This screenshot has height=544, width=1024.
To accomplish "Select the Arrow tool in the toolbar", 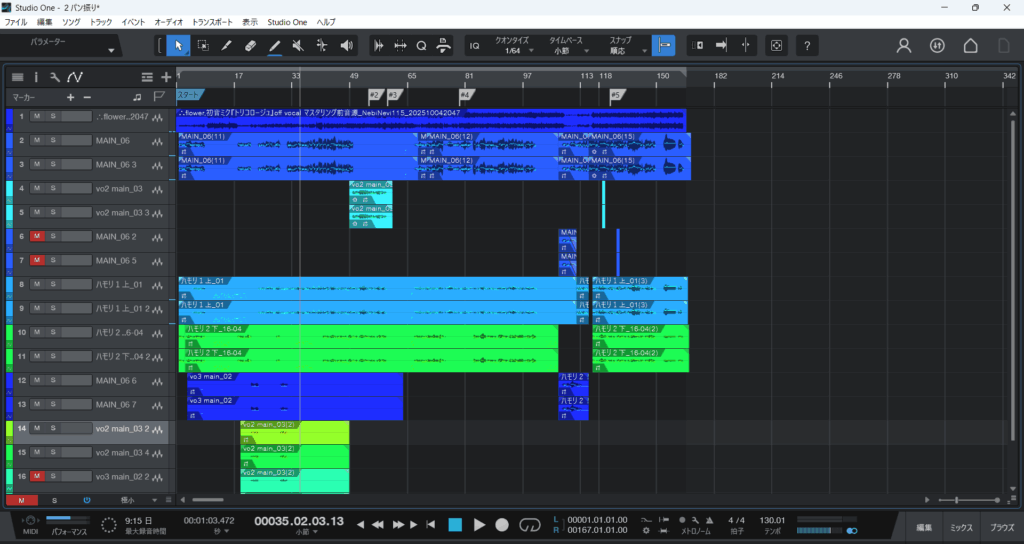I will pyautogui.click(x=178, y=46).
